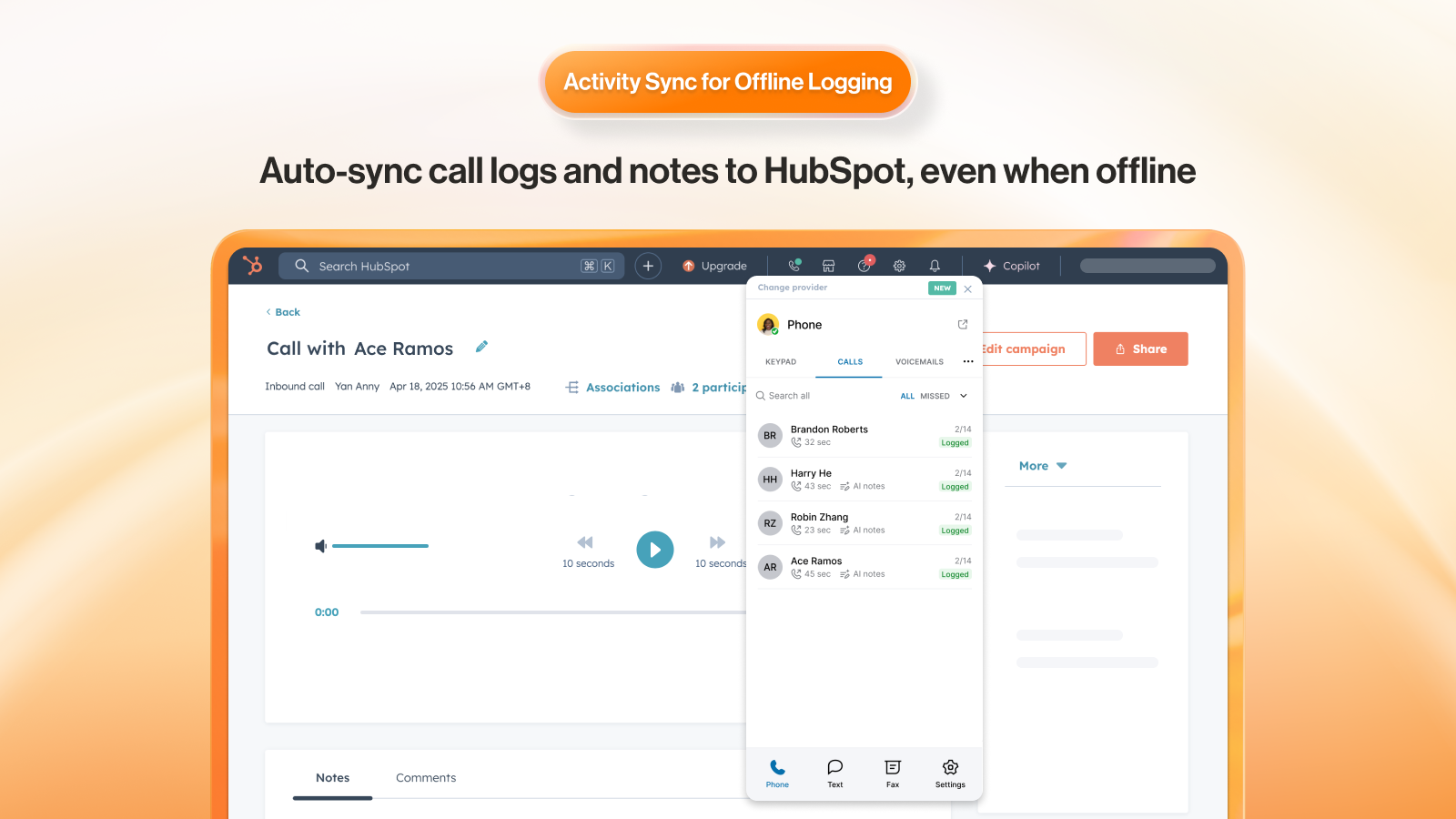Click Change provider in phone widget
Image resolution: width=1456 pixels, height=819 pixels.
(x=793, y=288)
